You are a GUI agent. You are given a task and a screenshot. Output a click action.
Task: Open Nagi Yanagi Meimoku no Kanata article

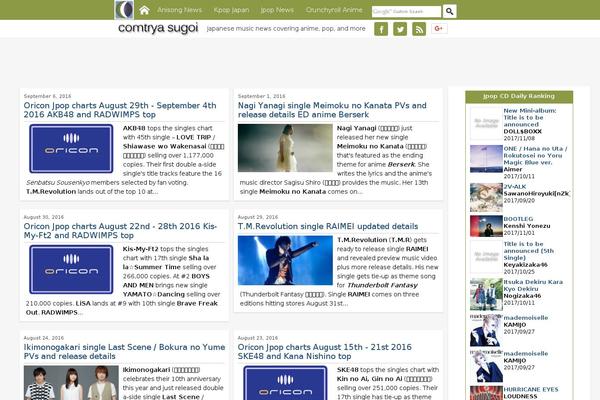(332, 110)
